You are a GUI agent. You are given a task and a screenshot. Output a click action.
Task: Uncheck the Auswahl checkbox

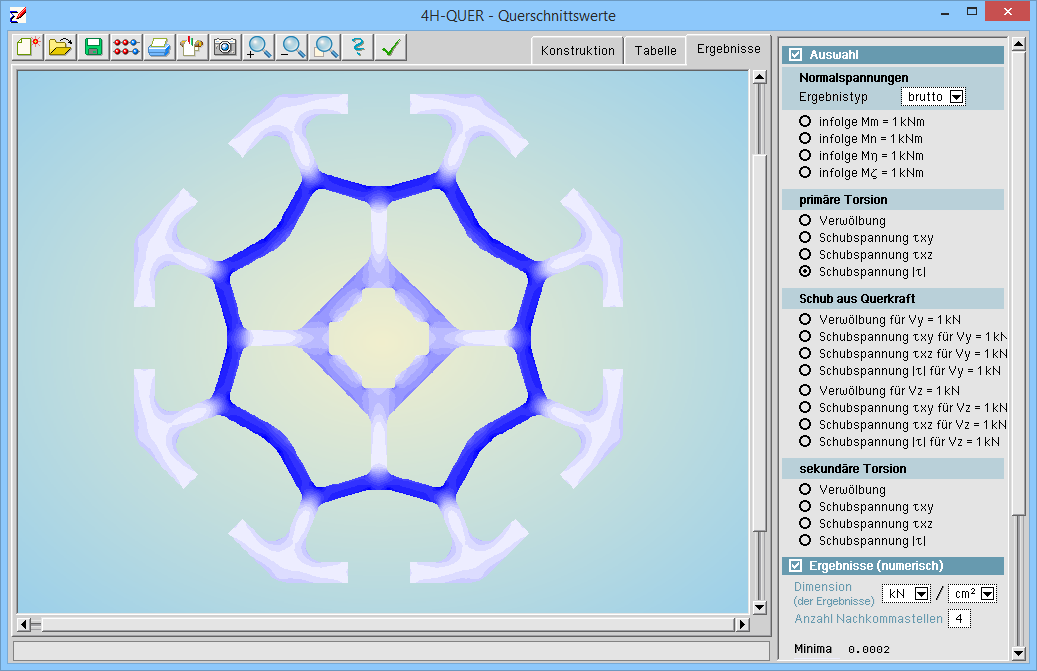point(796,55)
